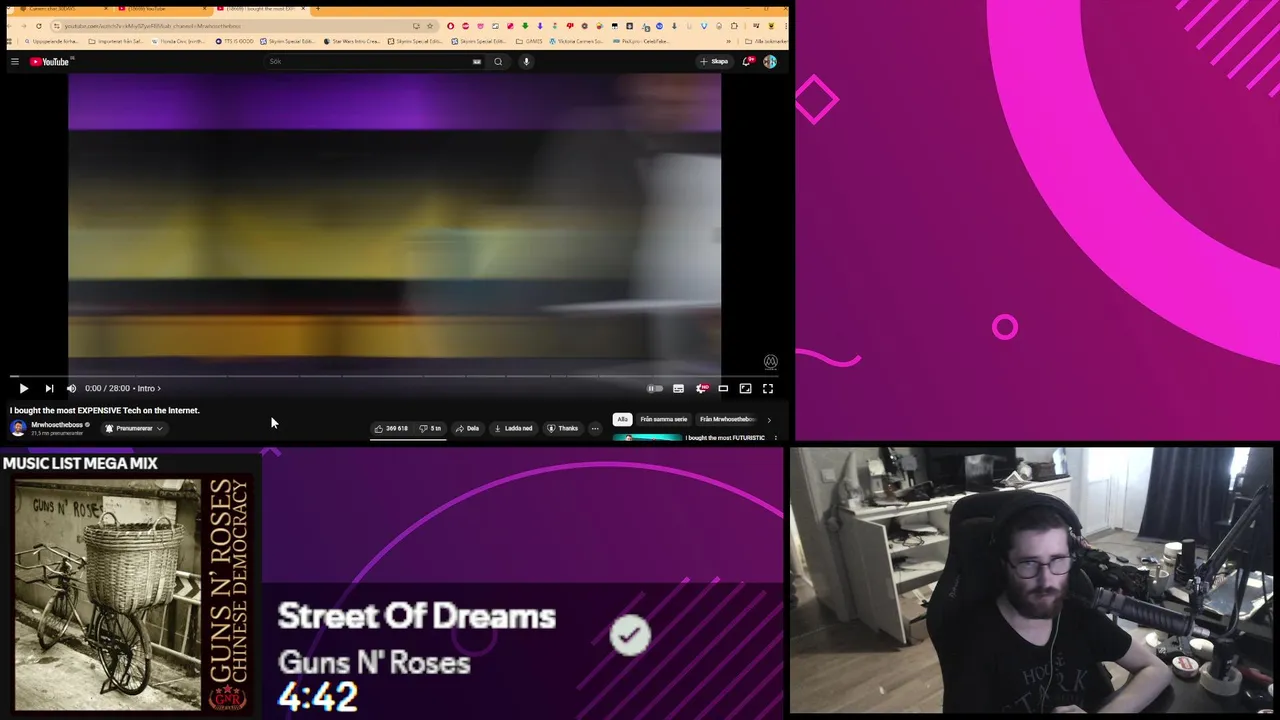Switch to miniplayer mode
Screen dimensions: 1280x720
coord(723,388)
